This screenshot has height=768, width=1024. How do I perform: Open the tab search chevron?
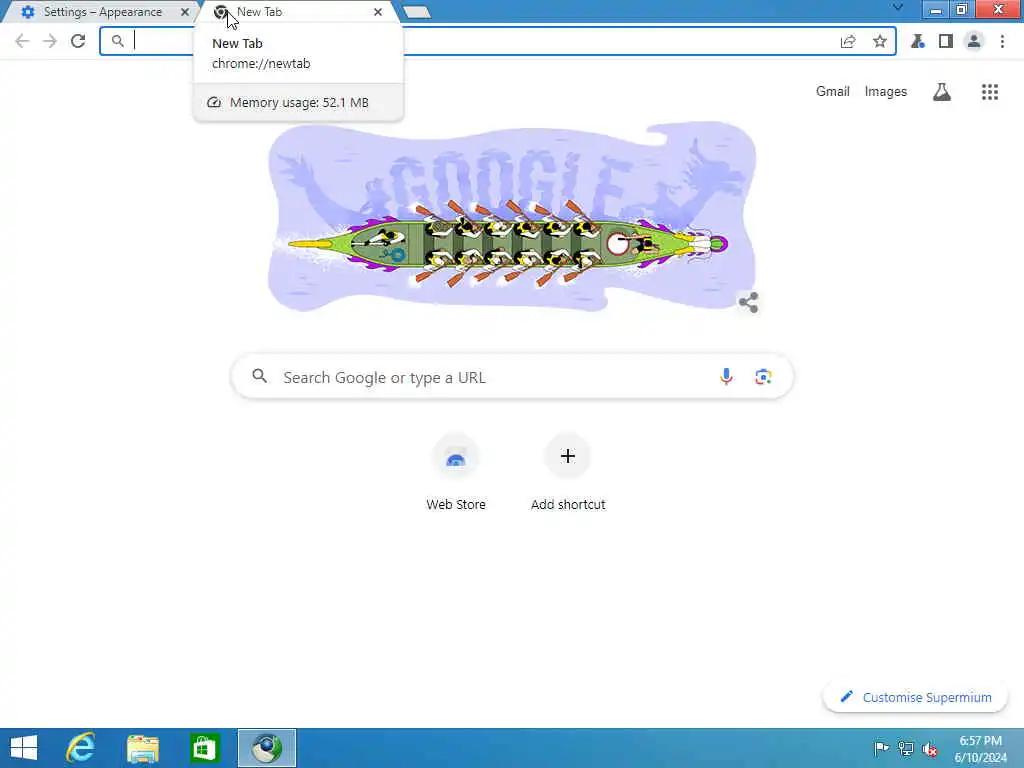point(898,8)
